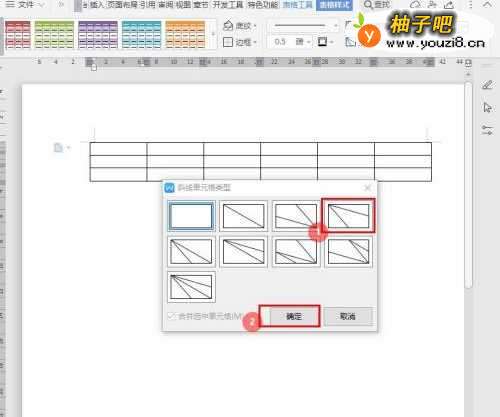
Task: Switch to the 开发工具 developer tab
Action: click(x=228, y=5)
